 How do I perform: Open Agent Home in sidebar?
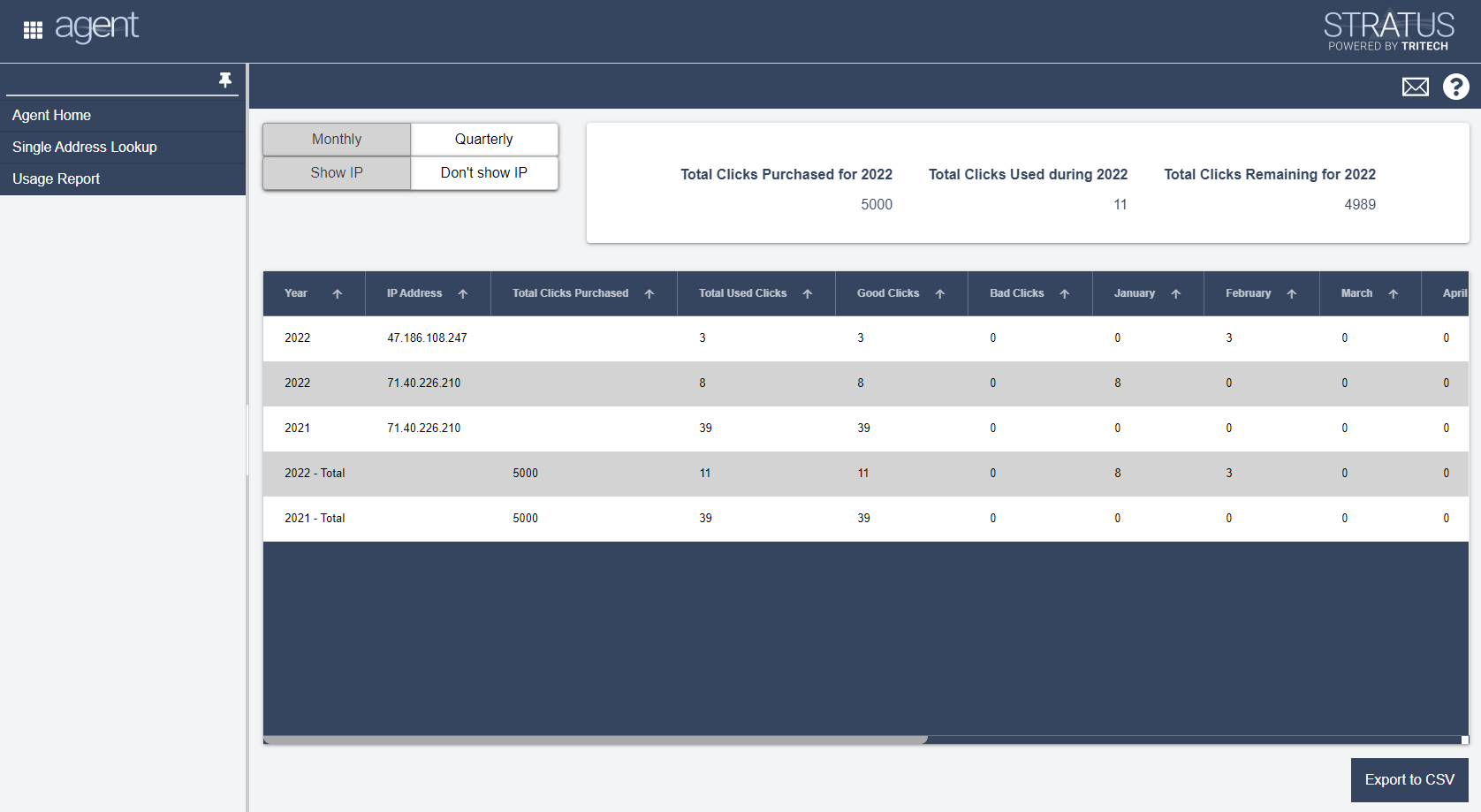pos(51,116)
